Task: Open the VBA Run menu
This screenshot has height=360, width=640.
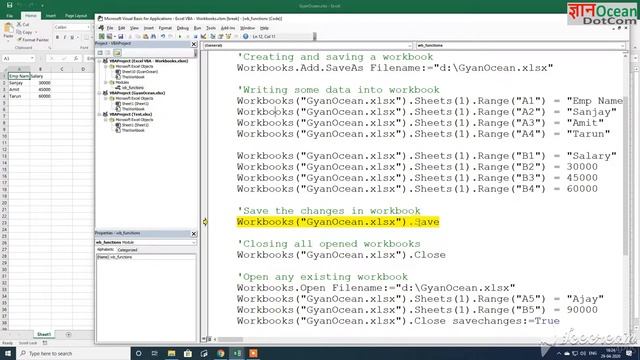Action: [197, 28]
